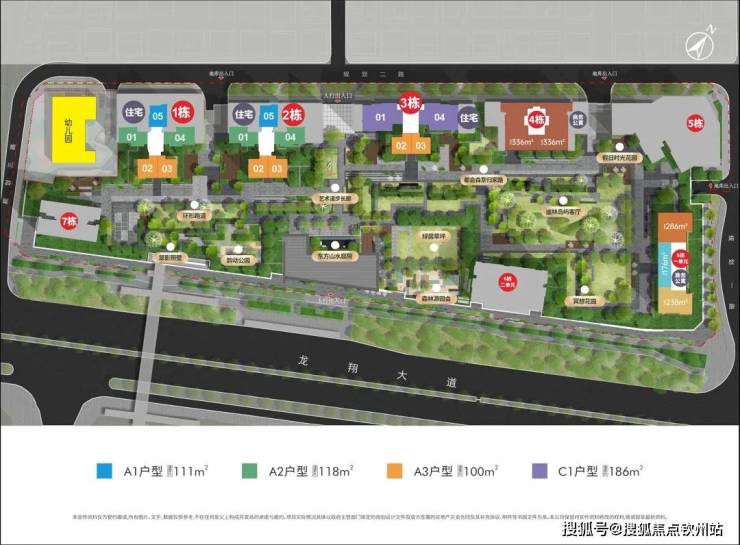
Task: Click the cyan unit block in the east apartment building
Action: pos(665,266)
